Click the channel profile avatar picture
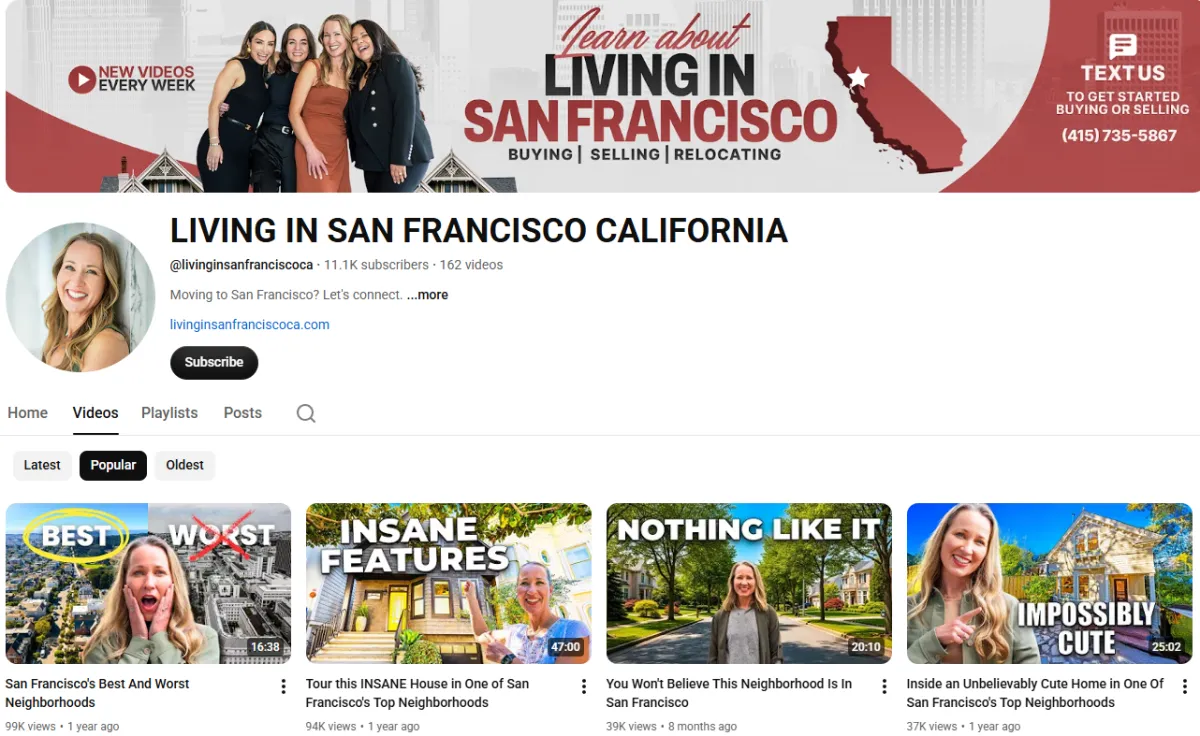 pos(81,297)
